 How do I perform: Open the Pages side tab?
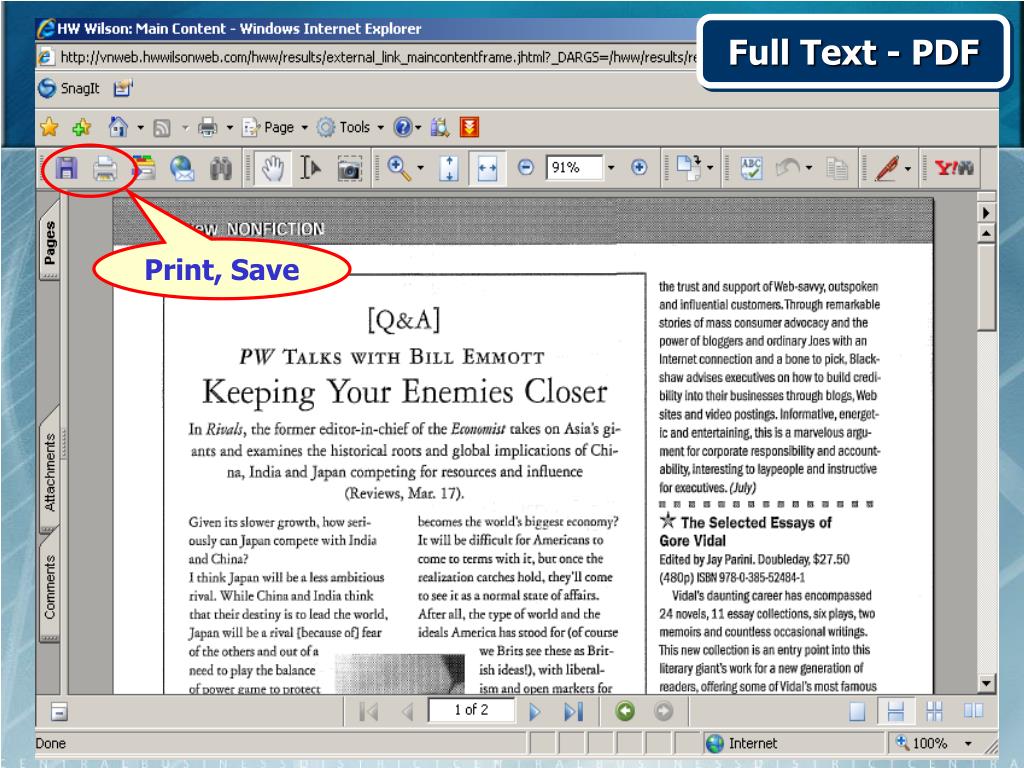[50, 242]
